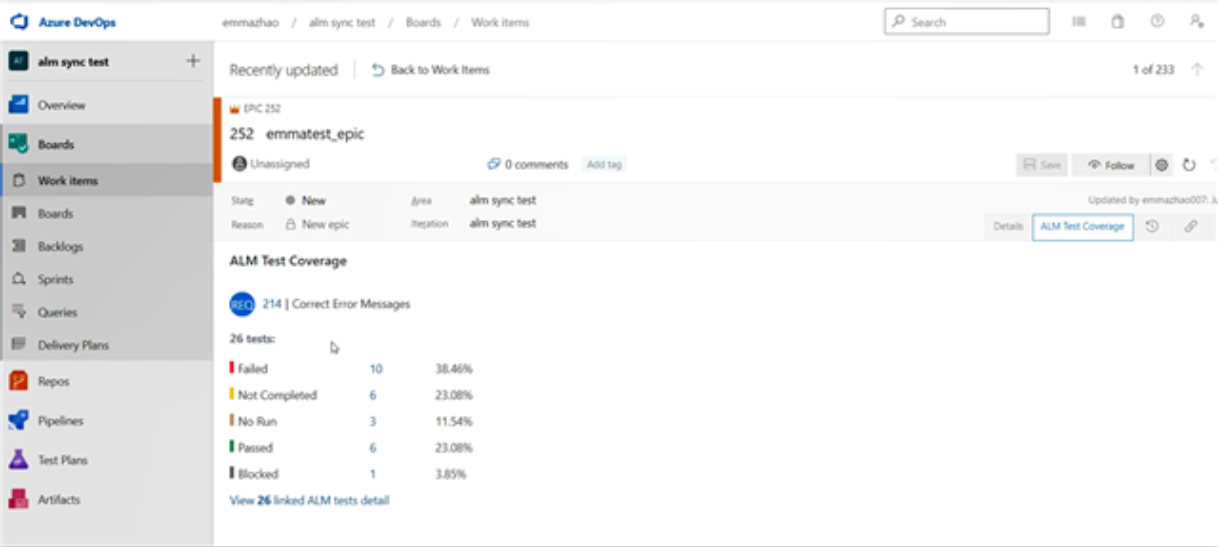The width and height of the screenshot is (1218, 547).
Task: Open the History tab icon
Action: (x=1152, y=226)
